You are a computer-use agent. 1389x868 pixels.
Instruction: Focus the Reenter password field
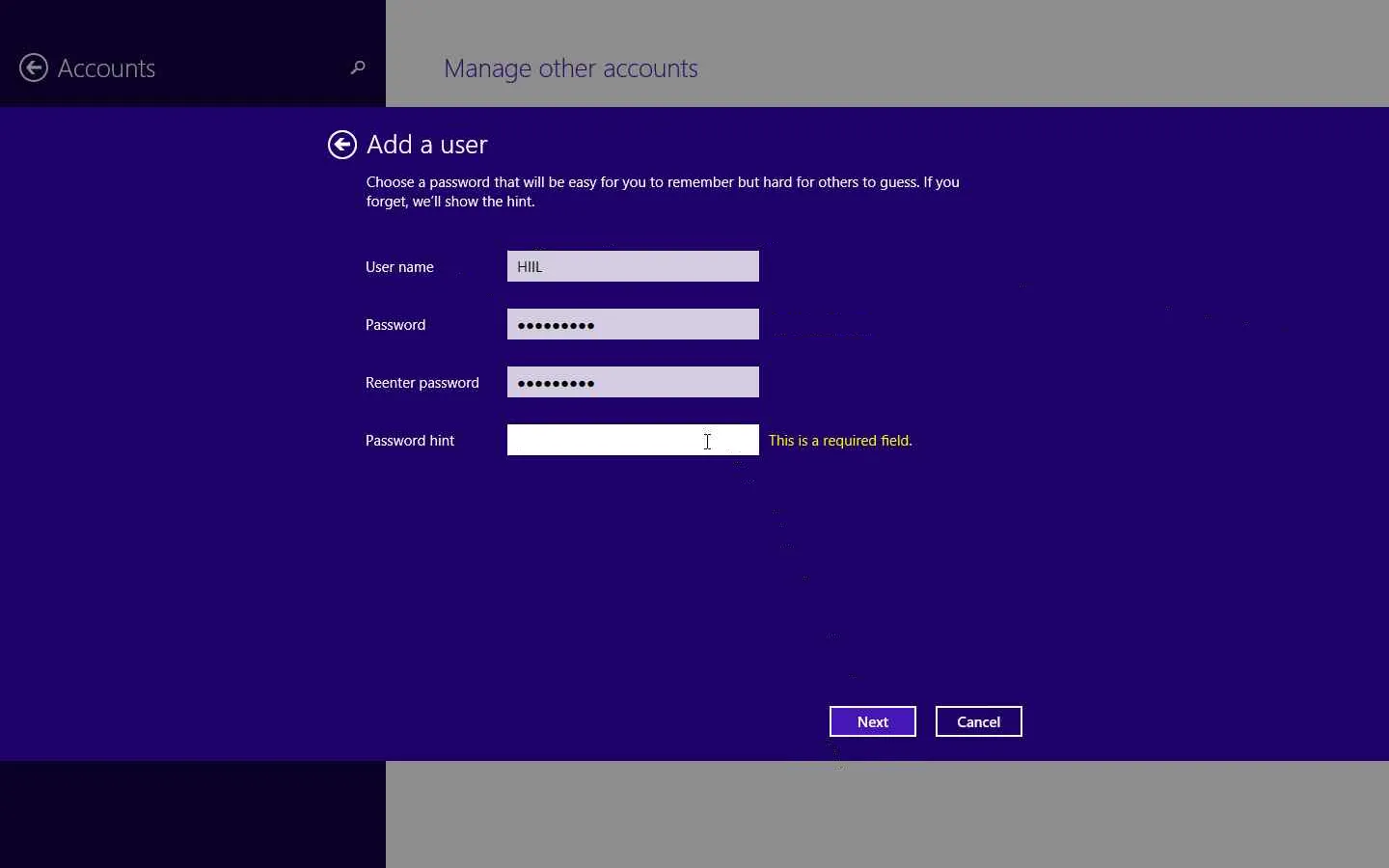tap(633, 382)
